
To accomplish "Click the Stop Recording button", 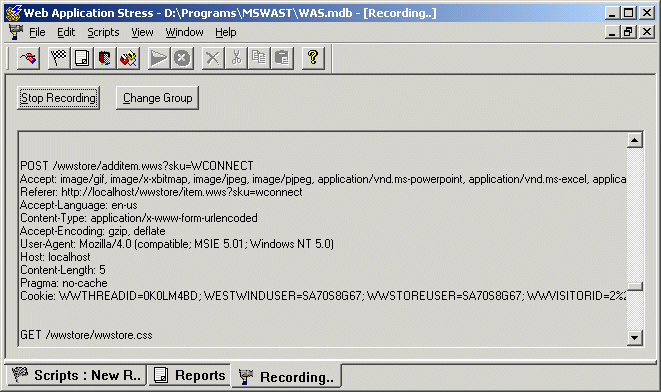I will [59, 98].
